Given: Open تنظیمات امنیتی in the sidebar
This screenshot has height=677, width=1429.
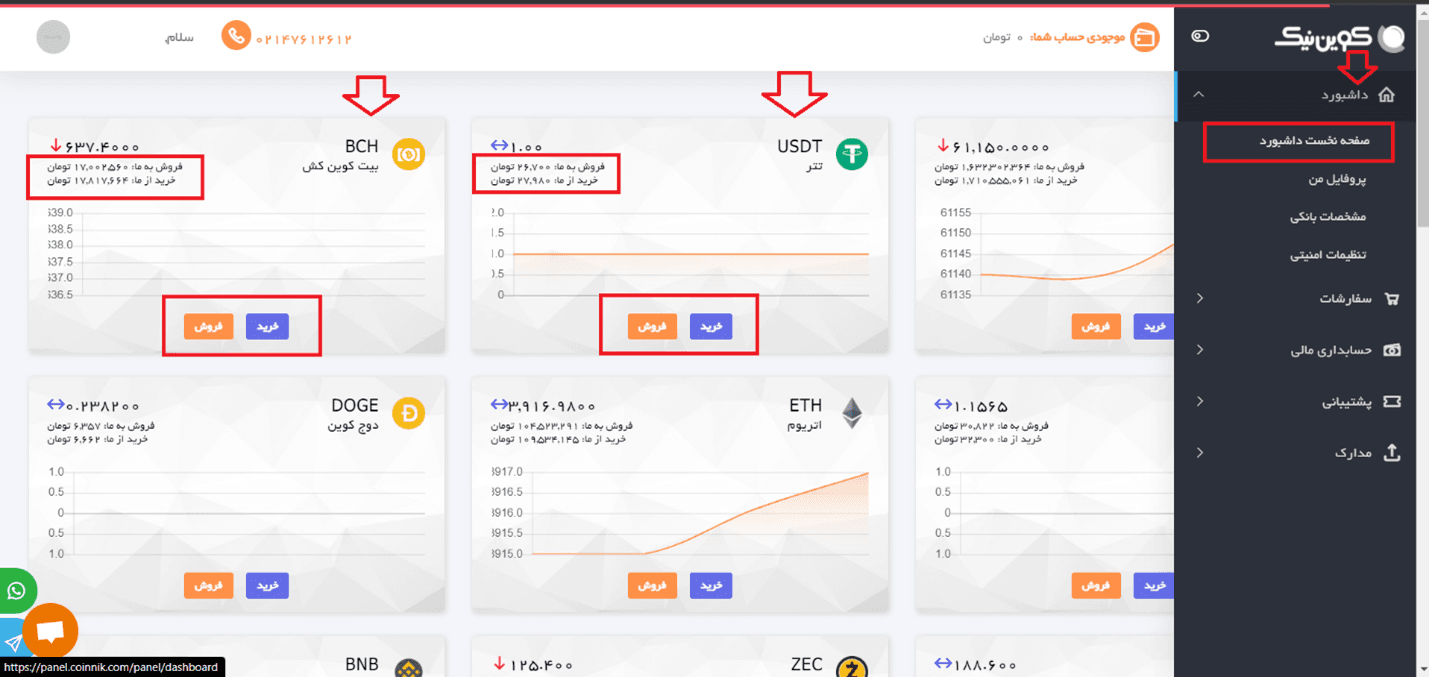Looking at the screenshot, I should (1327, 254).
